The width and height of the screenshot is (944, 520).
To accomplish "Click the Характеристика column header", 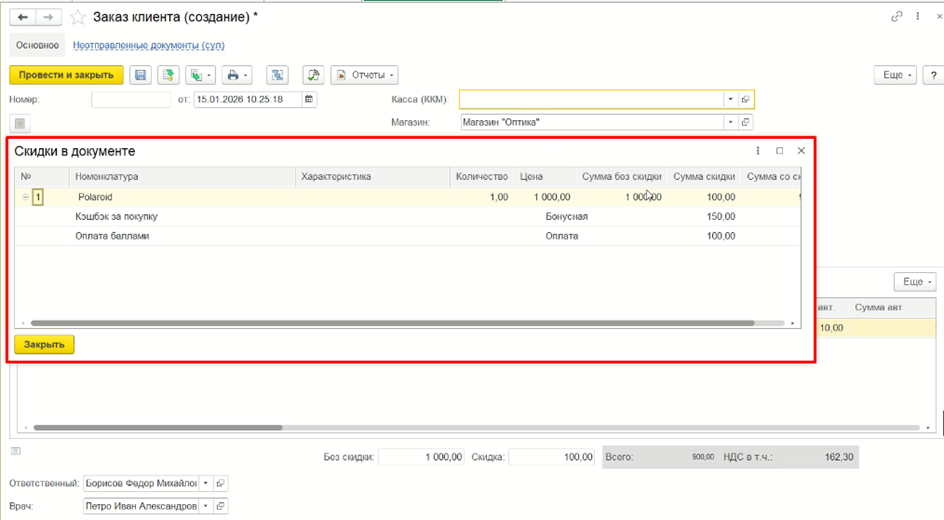I will (x=373, y=176).
